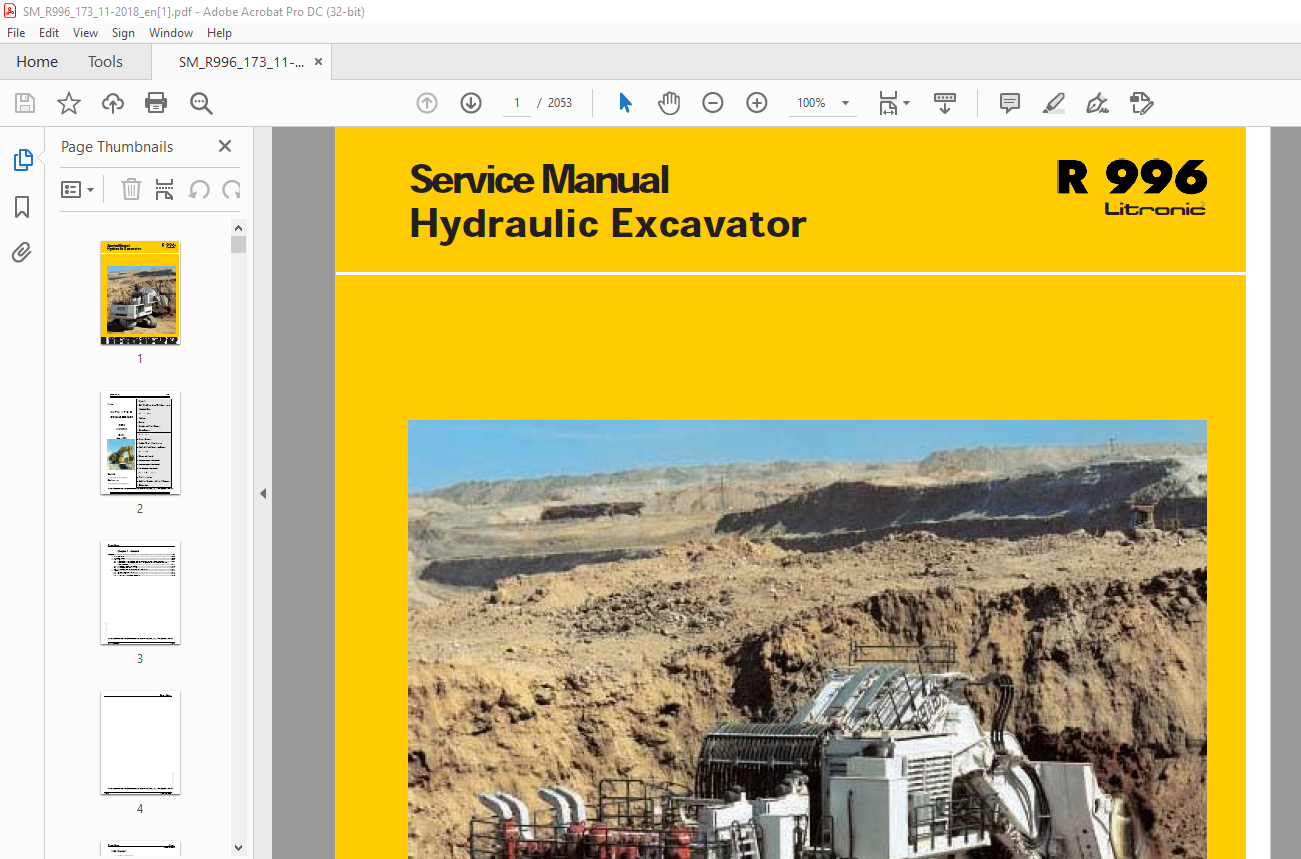The height and width of the screenshot is (859, 1301).
Task: Select the SM_R996_173_11 document tab
Action: pos(241,62)
